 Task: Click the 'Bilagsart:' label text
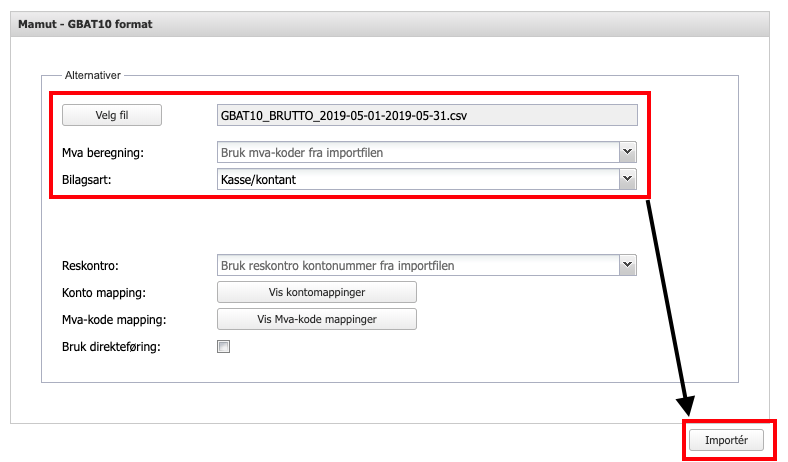[87, 179]
